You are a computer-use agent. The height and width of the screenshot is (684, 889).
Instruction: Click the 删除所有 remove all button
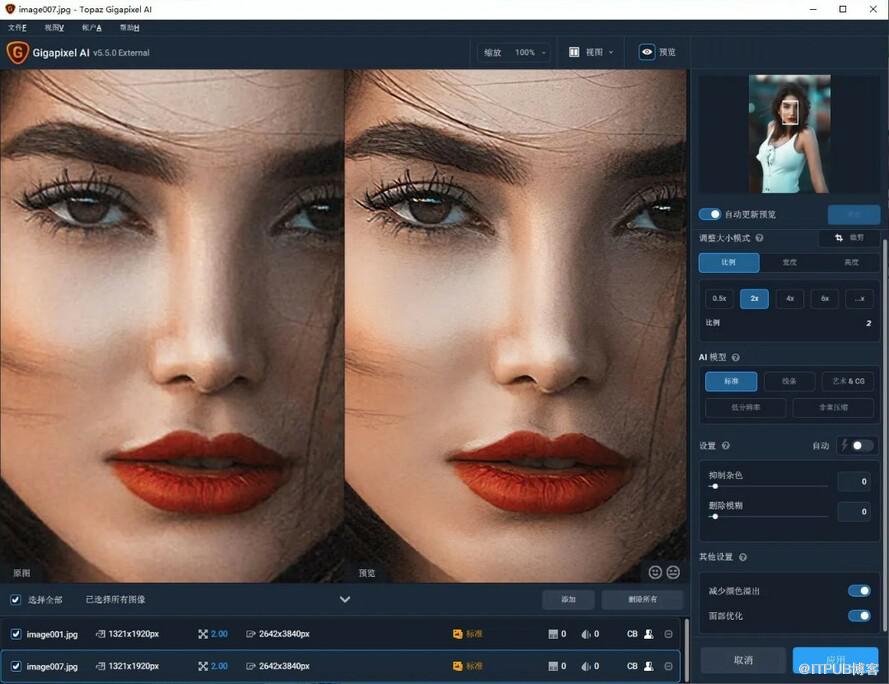point(642,599)
